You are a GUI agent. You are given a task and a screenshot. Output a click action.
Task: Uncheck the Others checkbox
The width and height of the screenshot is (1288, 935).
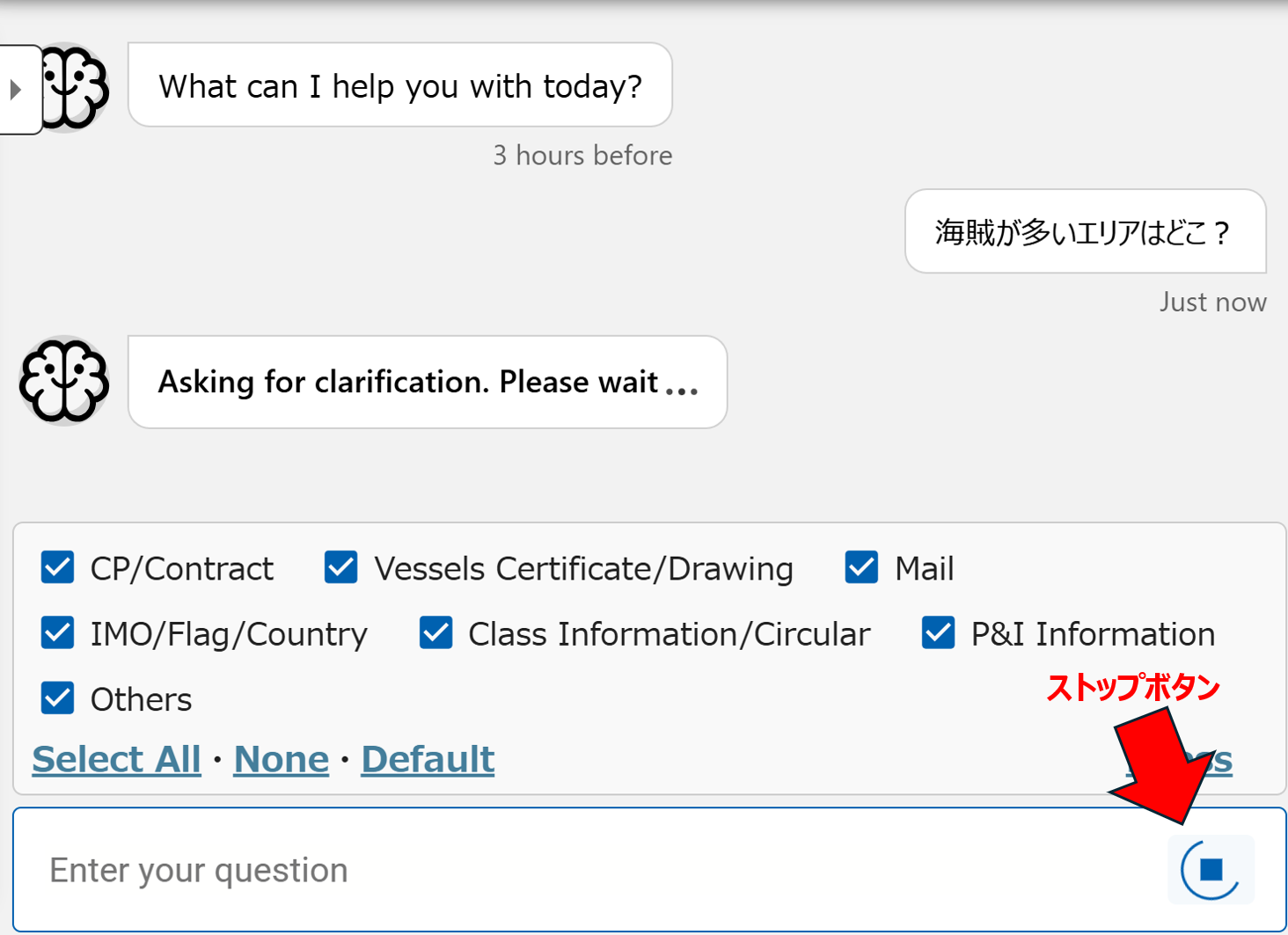click(58, 698)
